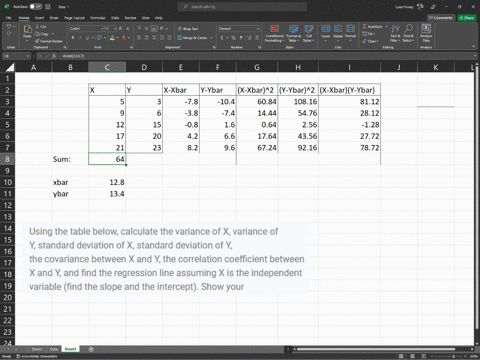Toggle Top Align

[x=139, y=29]
